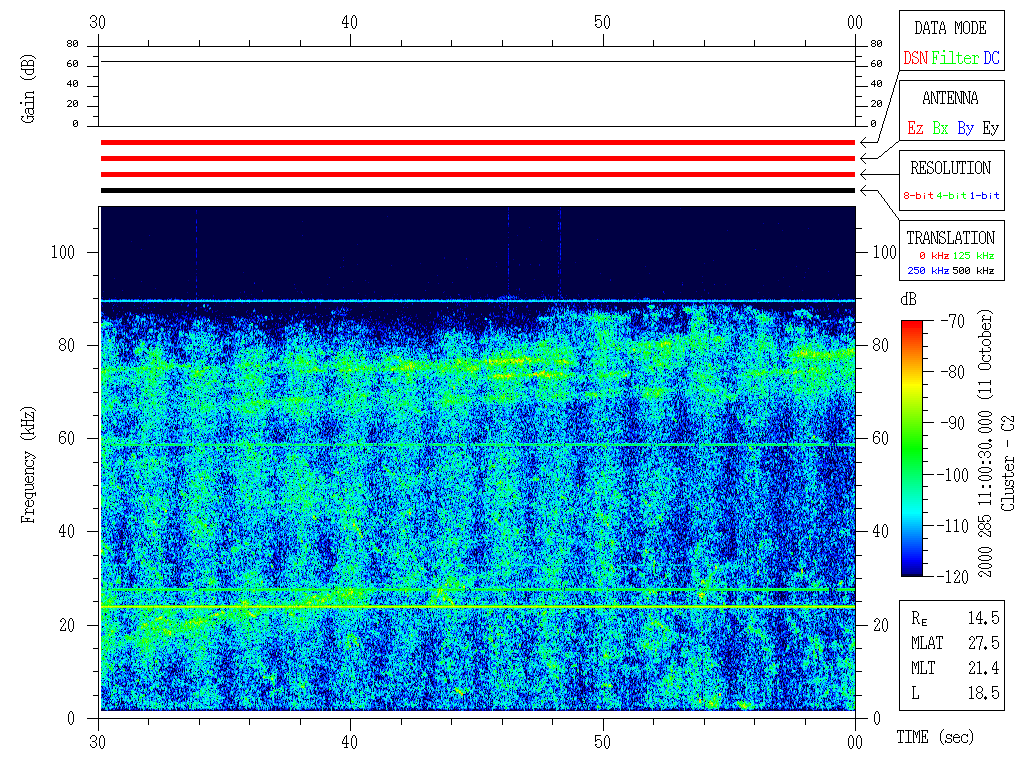1024x768 pixels.
Task: Click the blue DC data mode label
Action: pyautogui.click(x=991, y=59)
